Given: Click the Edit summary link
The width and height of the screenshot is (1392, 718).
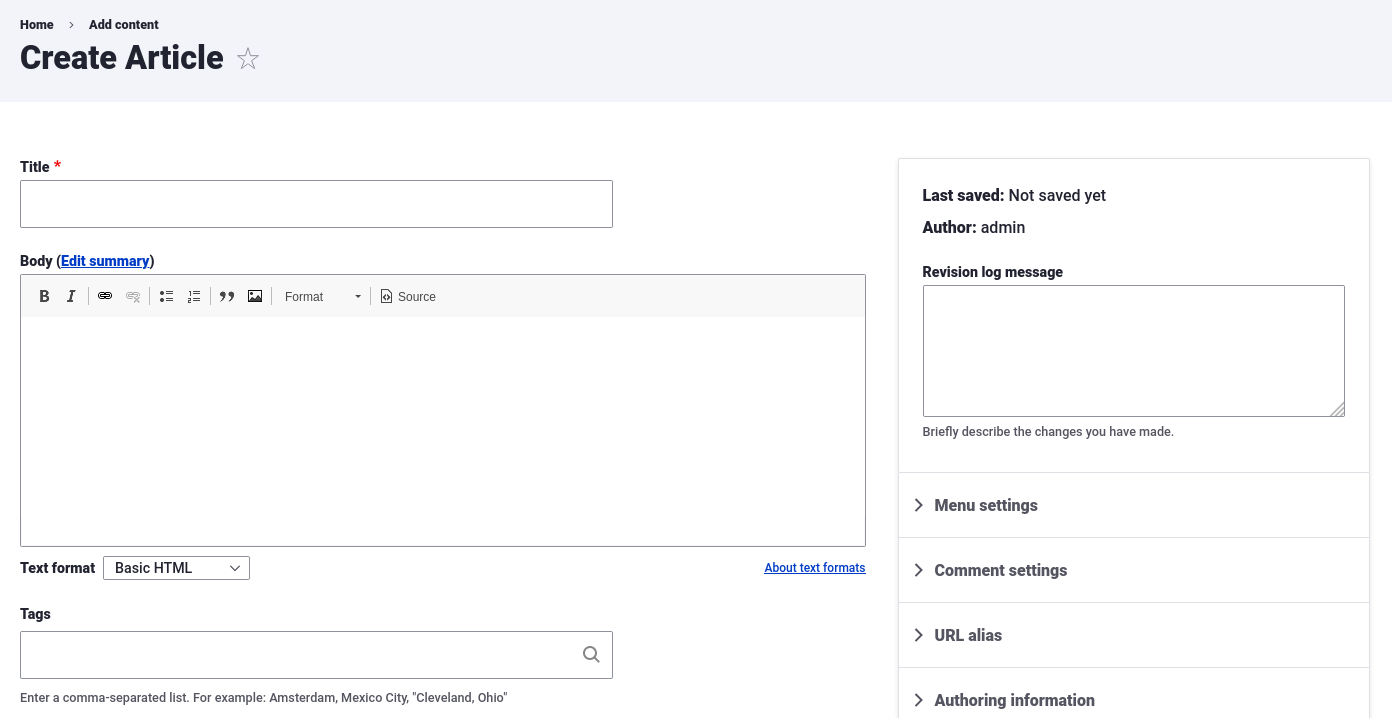Looking at the screenshot, I should coord(105,261).
